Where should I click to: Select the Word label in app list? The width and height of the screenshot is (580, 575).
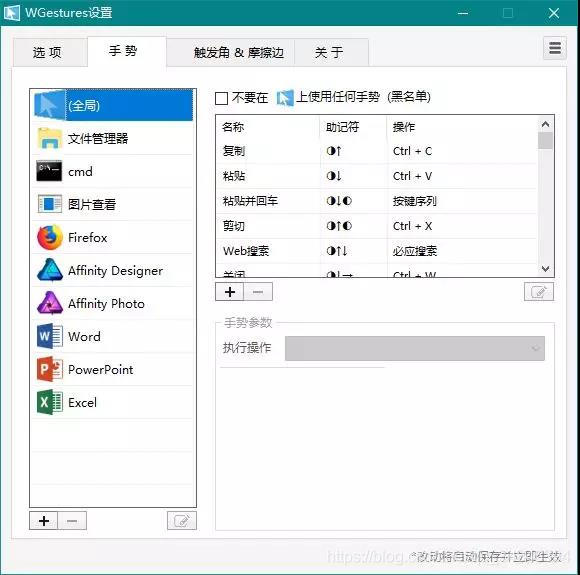tap(84, 336)
